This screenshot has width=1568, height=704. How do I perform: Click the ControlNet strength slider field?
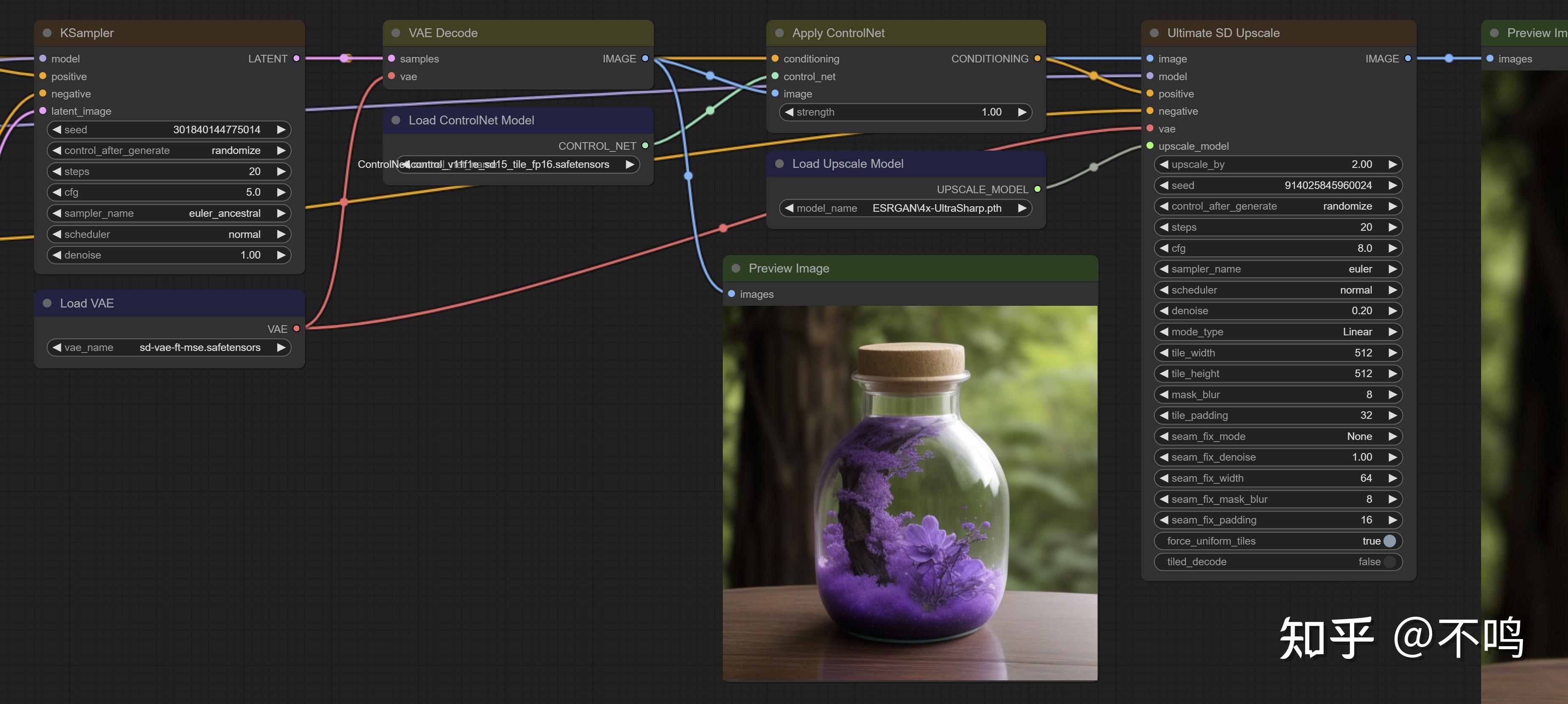(x=905, y=112)
